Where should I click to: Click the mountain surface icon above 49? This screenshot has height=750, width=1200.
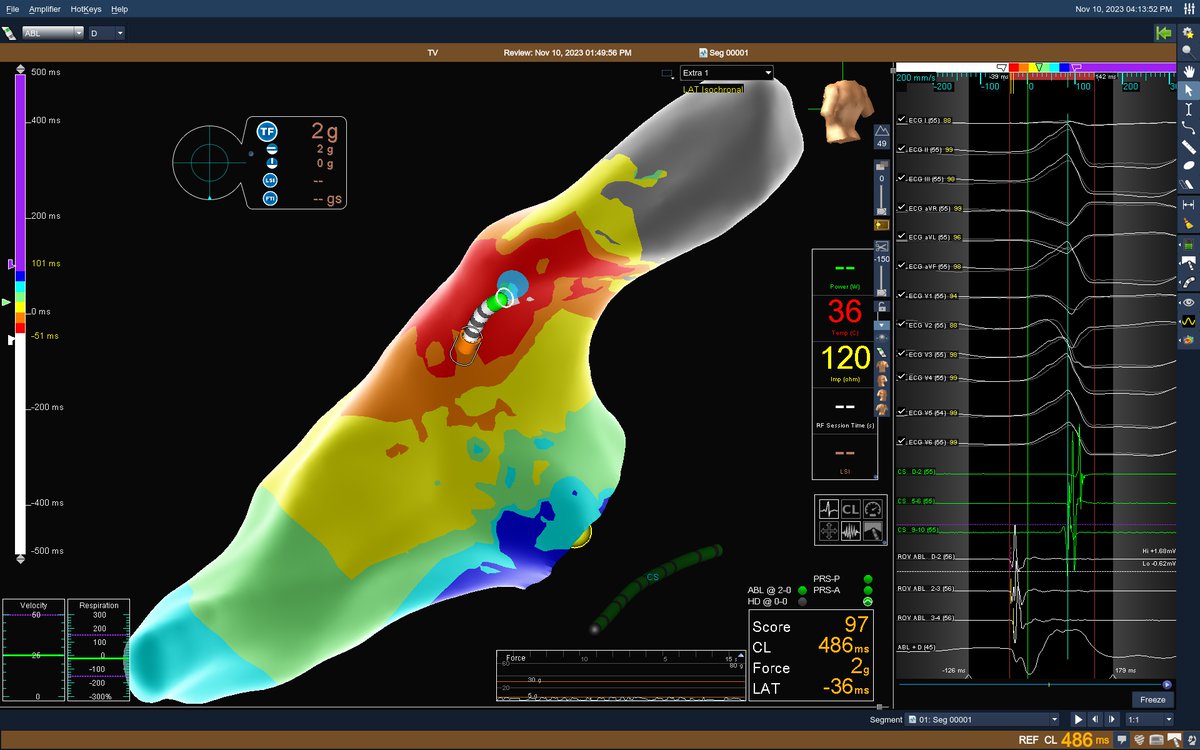(x=881, y=131)
